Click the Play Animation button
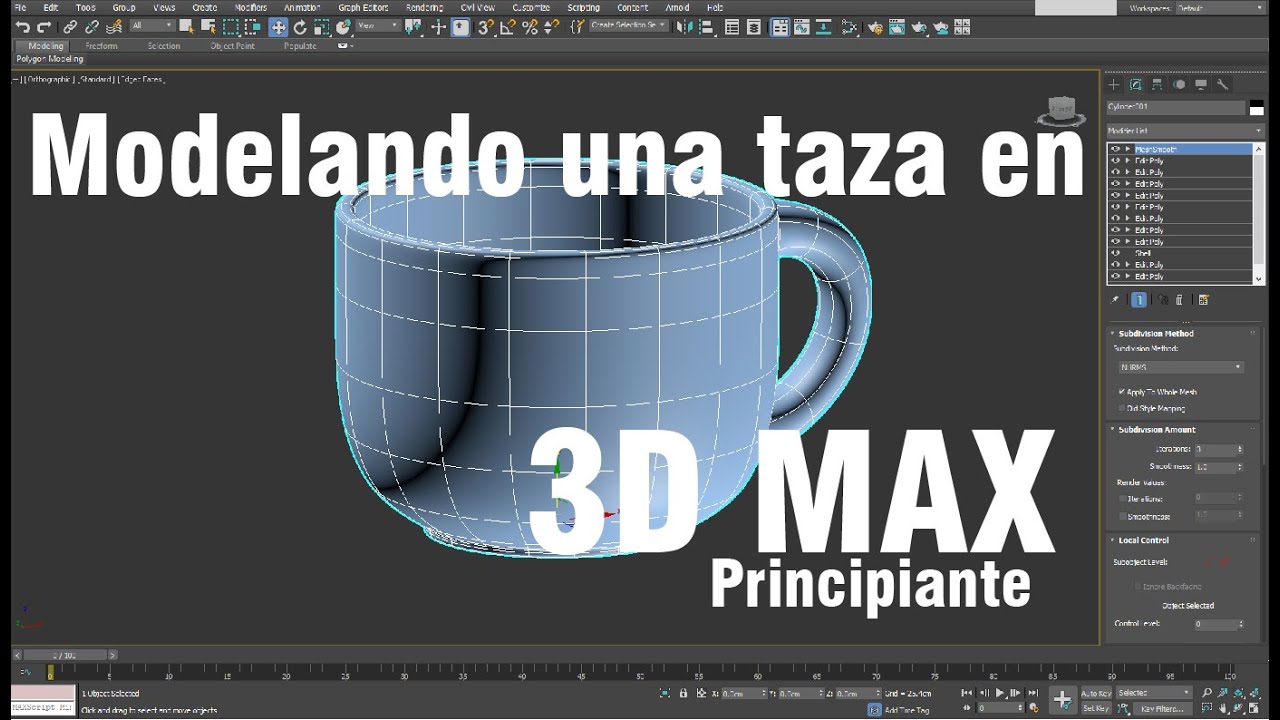 pyautogui.click(x=1000, y=693)
